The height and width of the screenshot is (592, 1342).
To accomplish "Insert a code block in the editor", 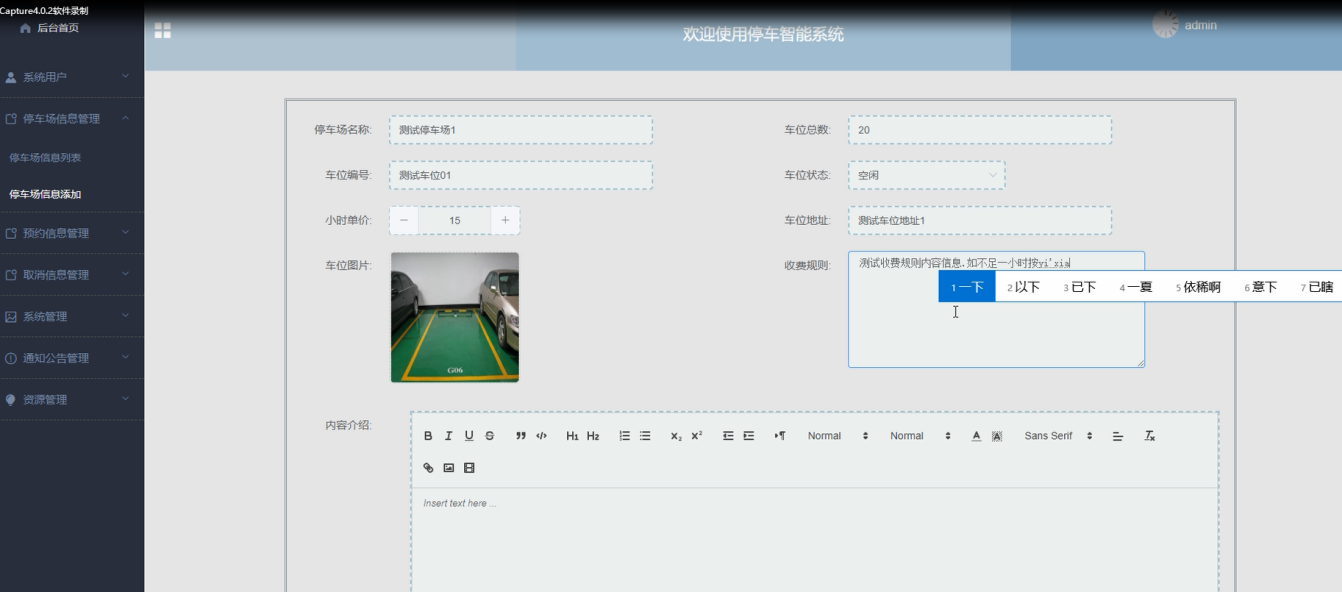I will coord(541,436).
